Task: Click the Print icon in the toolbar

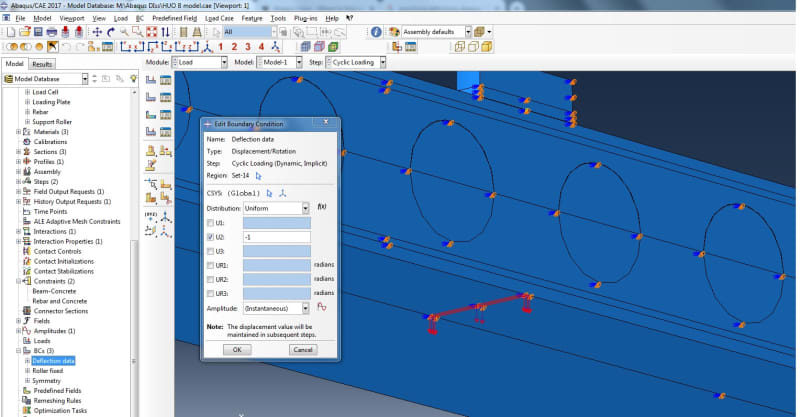Action: (52, 32)
